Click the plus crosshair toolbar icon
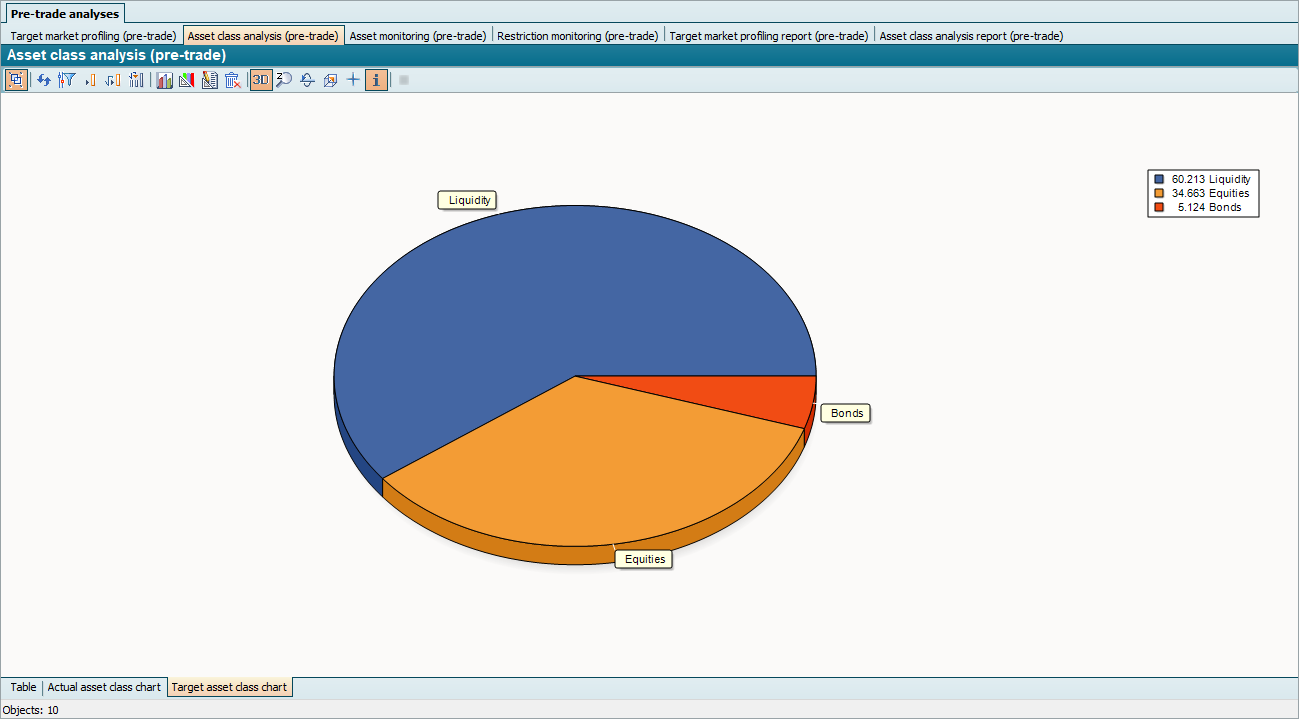Viewport: 1299px width, 719px height. [353, 80]
